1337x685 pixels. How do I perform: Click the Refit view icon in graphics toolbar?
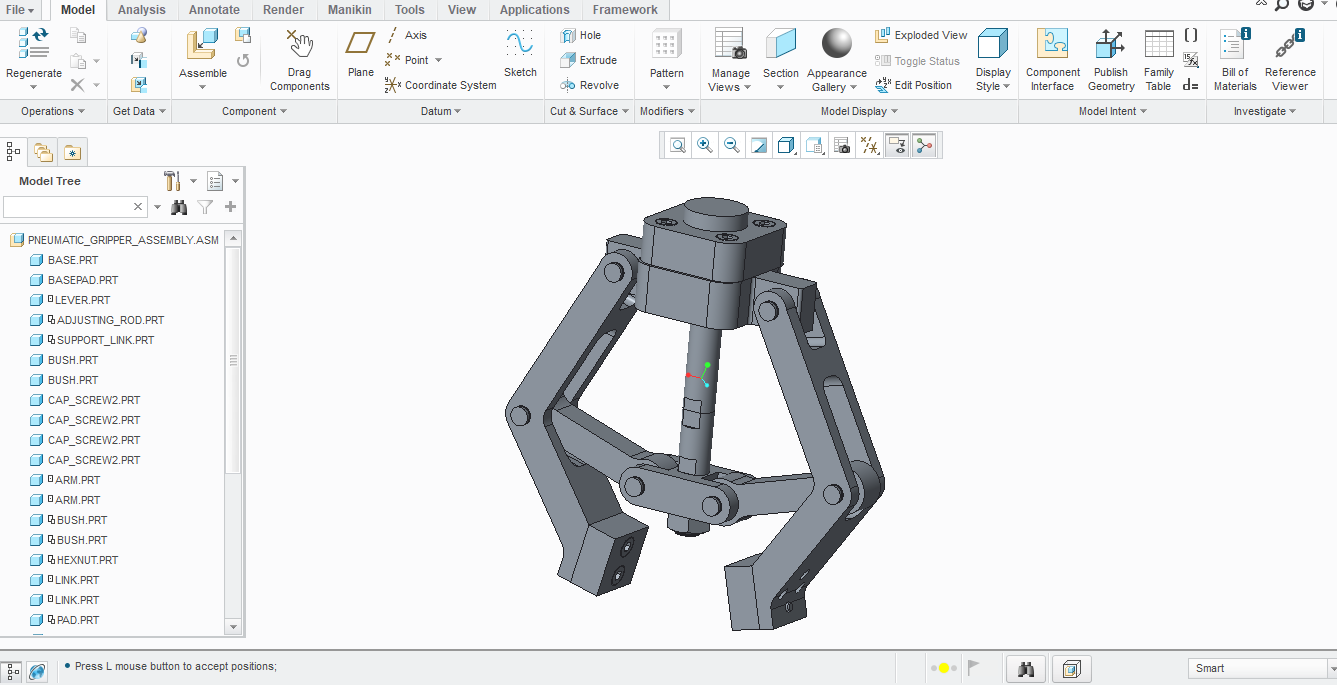point(678,146)
